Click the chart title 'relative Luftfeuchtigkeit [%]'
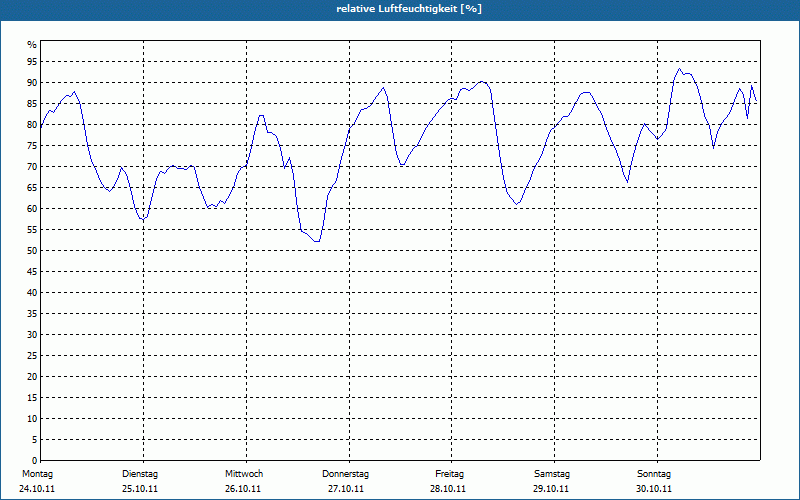 409,9
